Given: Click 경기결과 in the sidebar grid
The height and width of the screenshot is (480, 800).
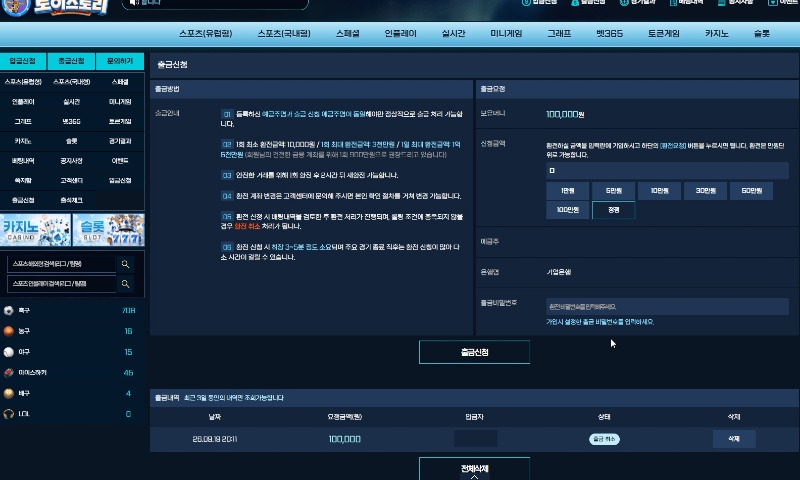Looking at the screenshot, I should point(120,141).
